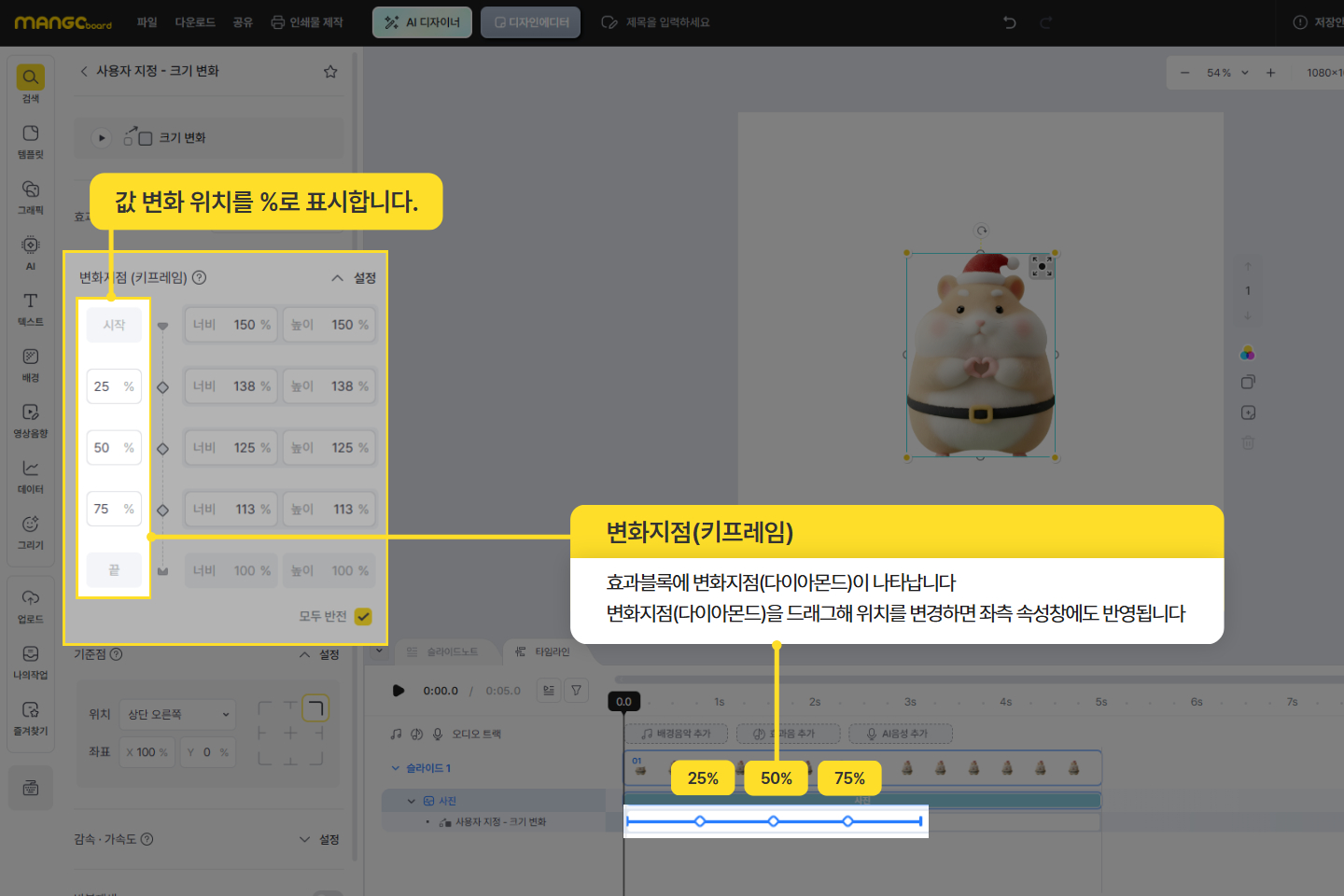Open the 파일 menu
This screenshot has width=1344, height=896.
[x=147, y=22]
